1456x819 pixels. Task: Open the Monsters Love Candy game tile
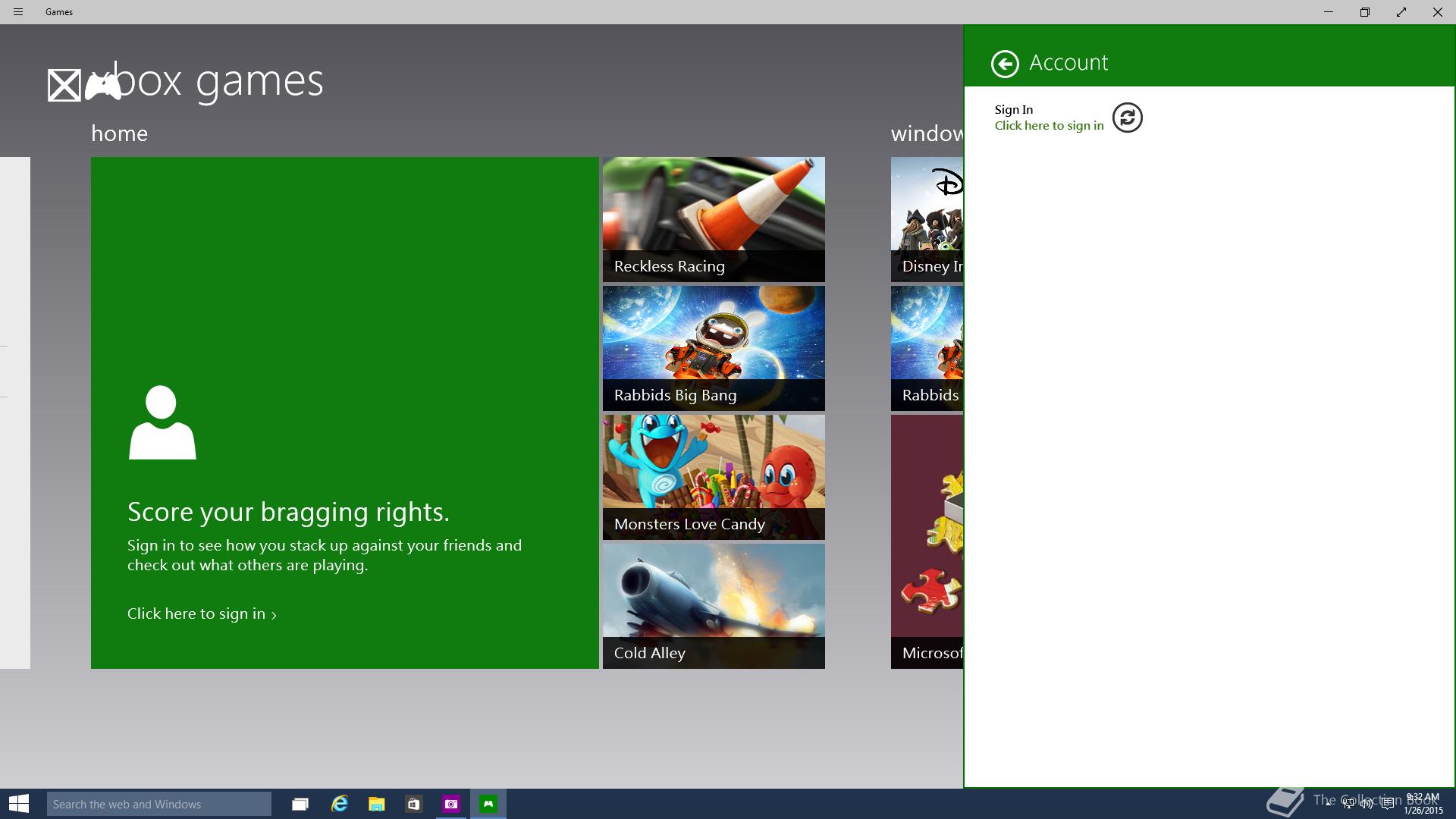pos(714,477)
